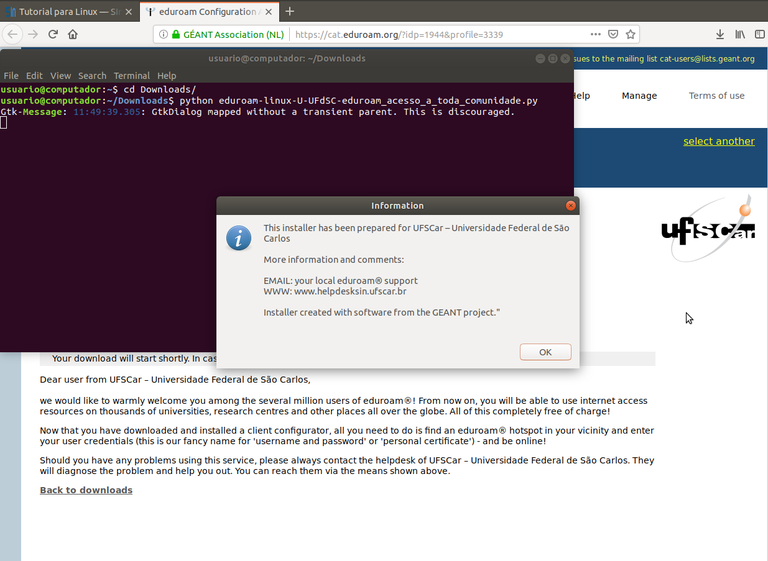768x561 pixels.
Task: Open Firefox downloads arrow icon
Action: coord(720,34)
